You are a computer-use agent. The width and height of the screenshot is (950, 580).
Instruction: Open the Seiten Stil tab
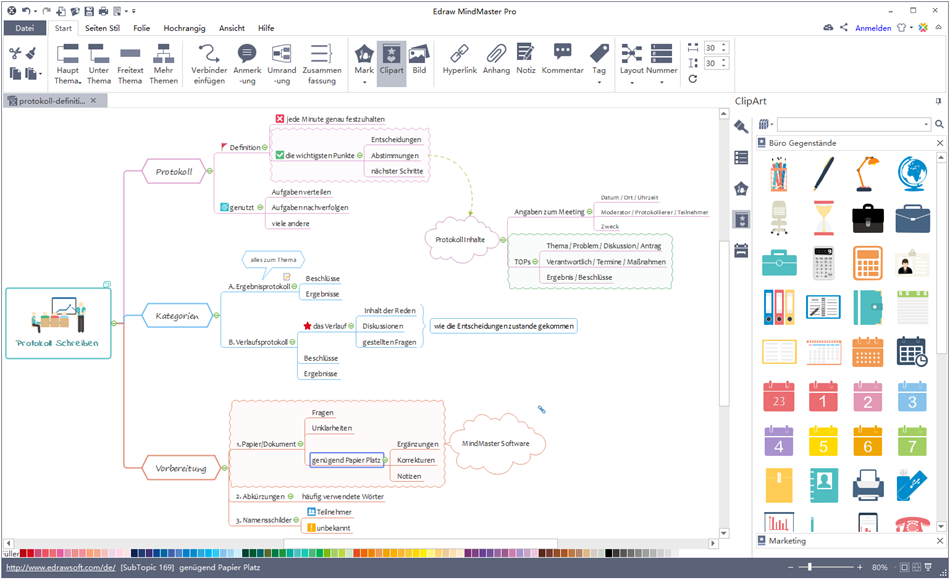[x=102, y=28]
